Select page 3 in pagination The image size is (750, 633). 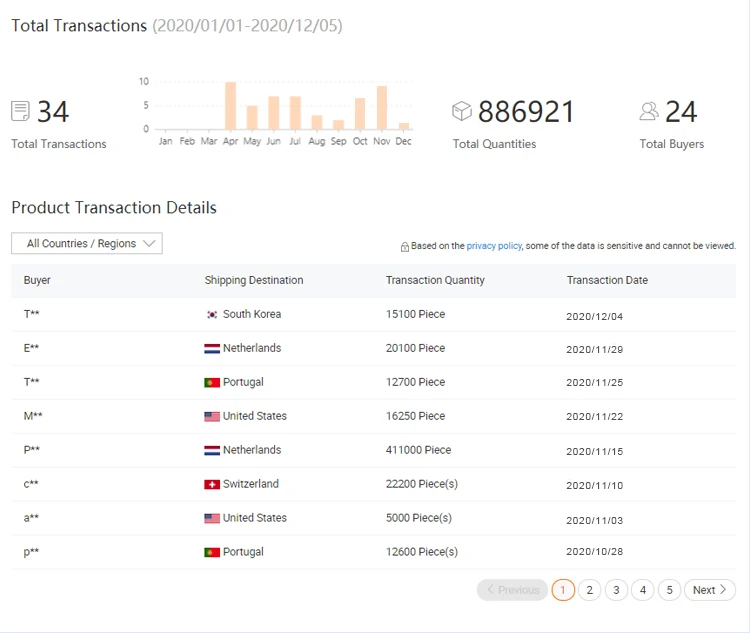click(617, 590)
